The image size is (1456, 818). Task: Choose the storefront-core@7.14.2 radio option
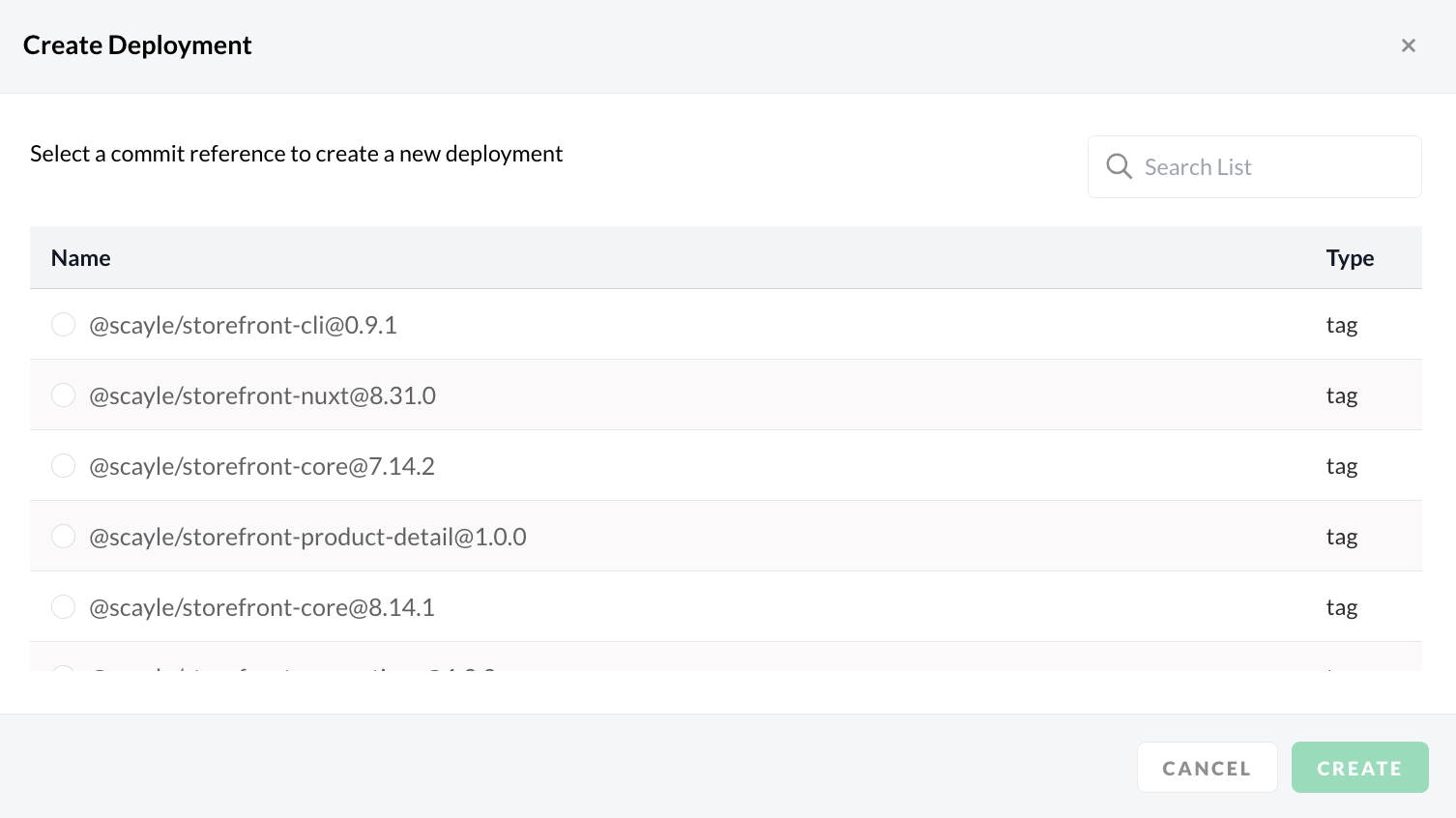click(x=63, y=466)
